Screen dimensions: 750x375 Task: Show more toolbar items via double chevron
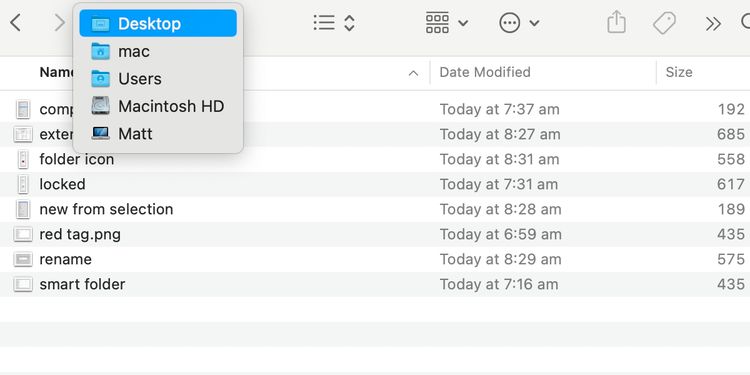pos(713,23)
